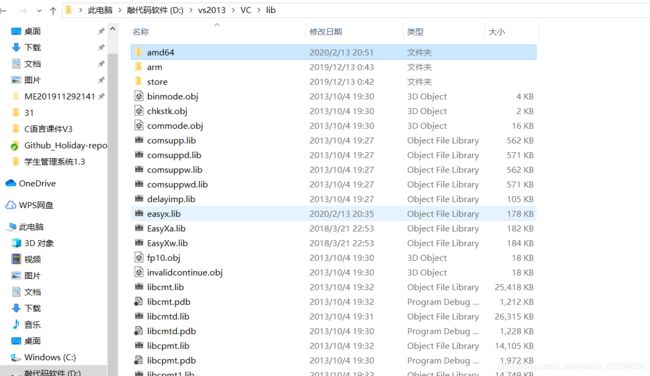
Task: Select the easyx.lib file name
Action: click(164, 214)
